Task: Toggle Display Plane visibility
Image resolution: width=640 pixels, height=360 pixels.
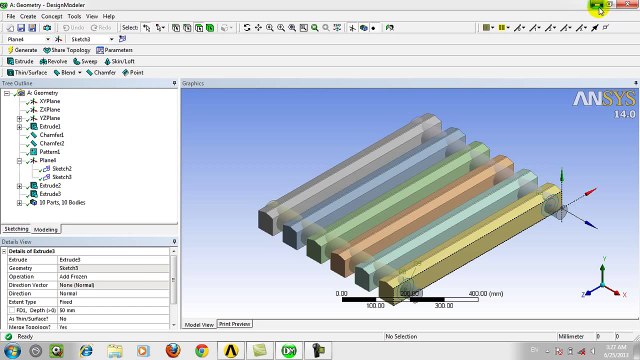Action: coord(352,28)
